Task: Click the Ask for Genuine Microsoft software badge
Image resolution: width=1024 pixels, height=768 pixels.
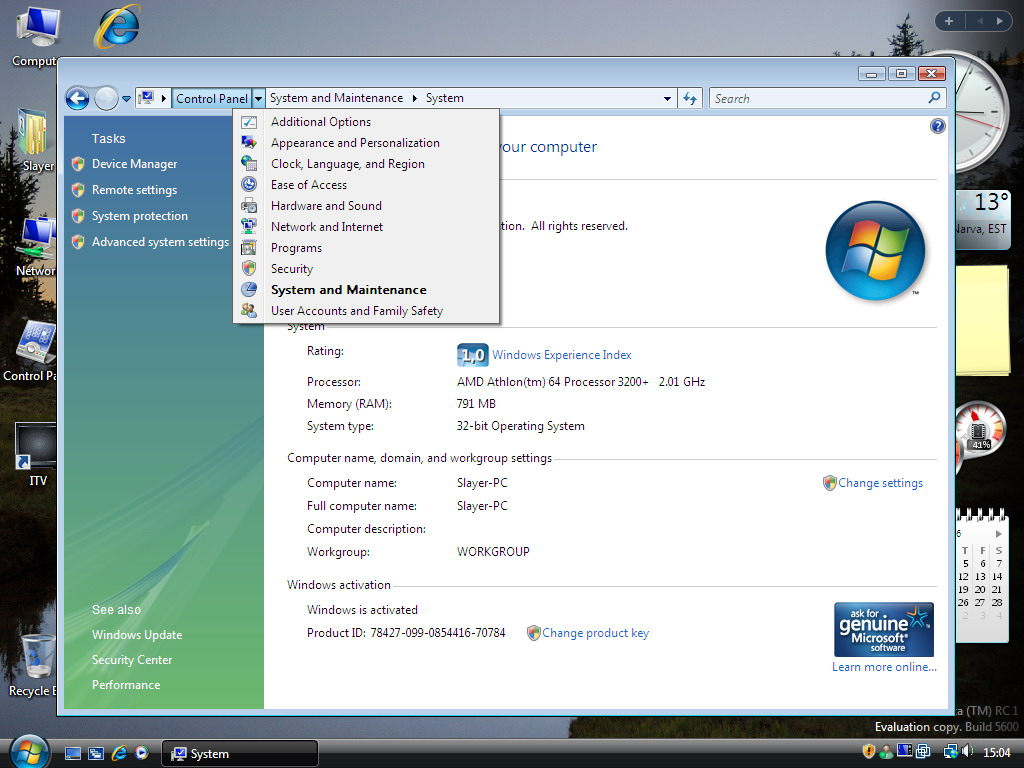Action: click(884, 630)
